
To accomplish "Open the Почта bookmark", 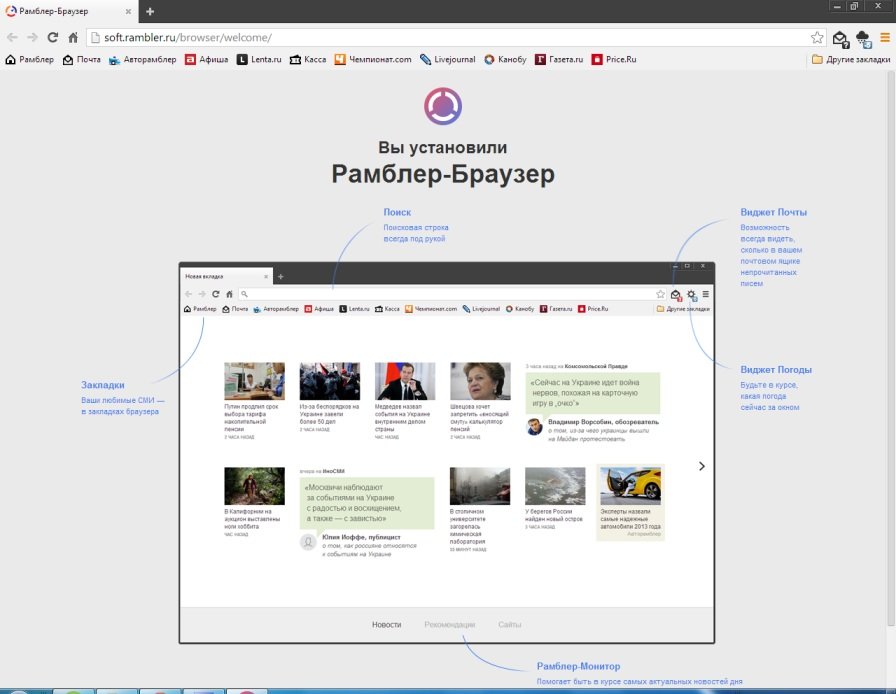I will click(x=82, y=59).
